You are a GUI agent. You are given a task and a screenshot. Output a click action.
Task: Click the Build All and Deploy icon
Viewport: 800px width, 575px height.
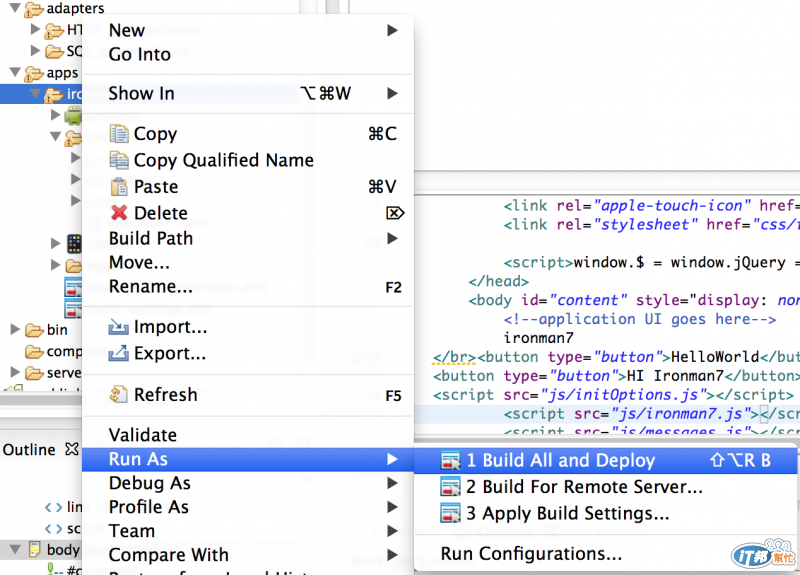click(450, 461)
